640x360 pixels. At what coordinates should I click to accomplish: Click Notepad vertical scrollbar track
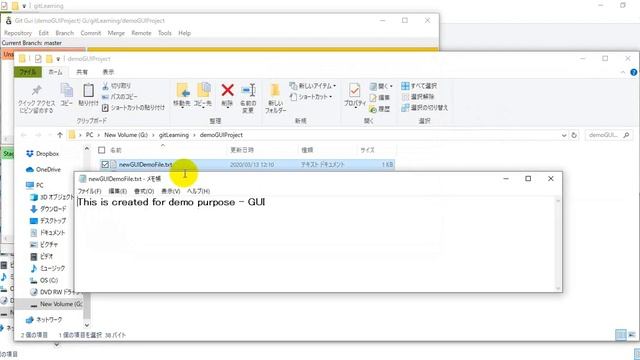coord(558,244)
